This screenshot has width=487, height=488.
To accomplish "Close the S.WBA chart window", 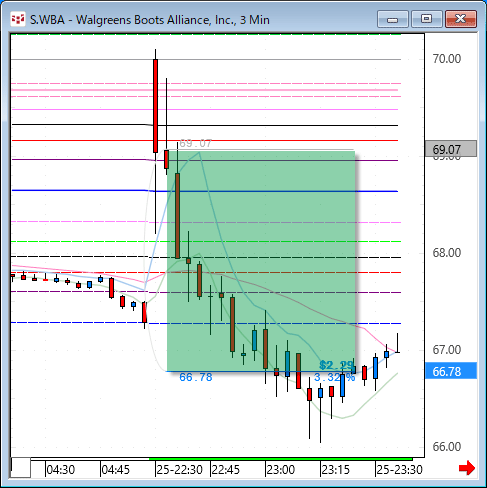I will coord(461,19).
